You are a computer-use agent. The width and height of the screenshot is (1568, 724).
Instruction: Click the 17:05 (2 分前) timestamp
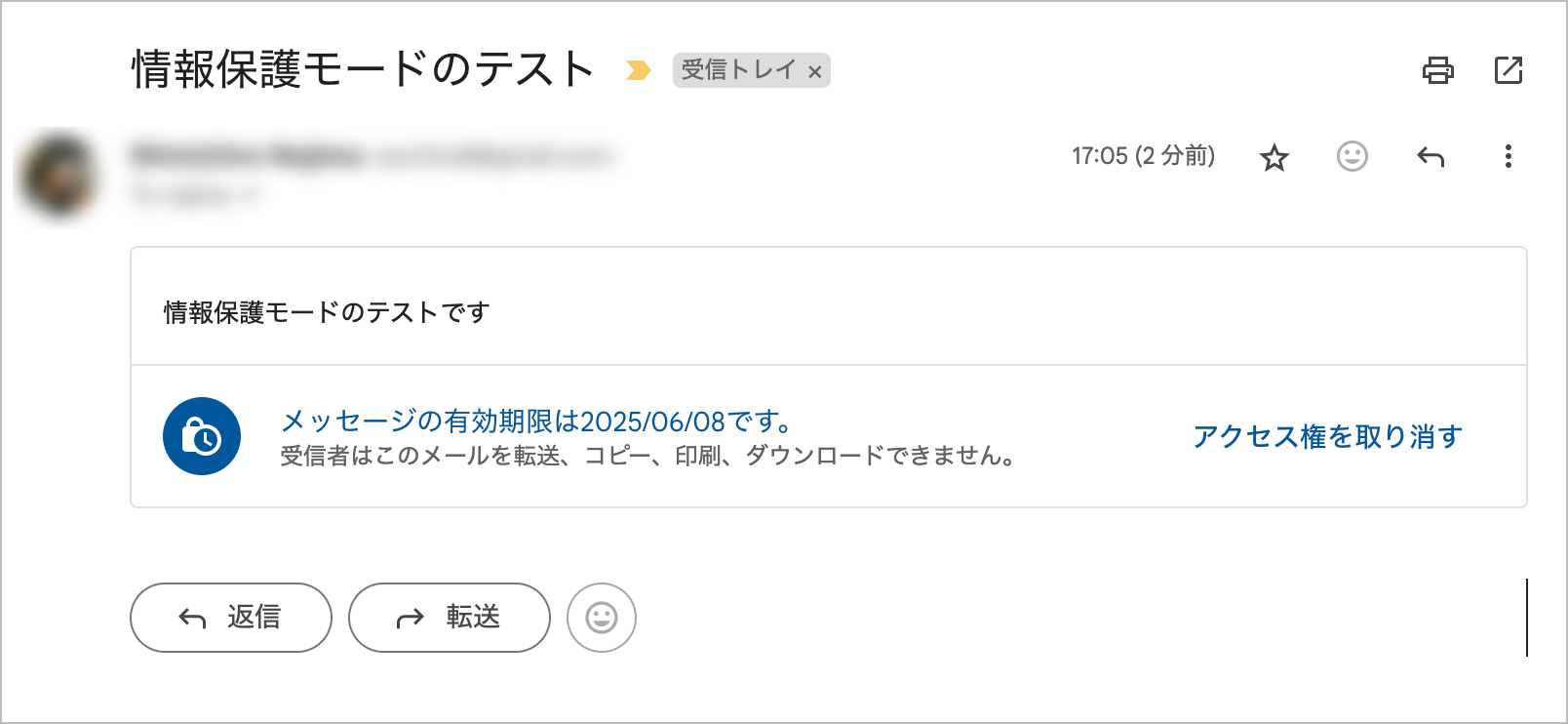tap(1144, 156)
